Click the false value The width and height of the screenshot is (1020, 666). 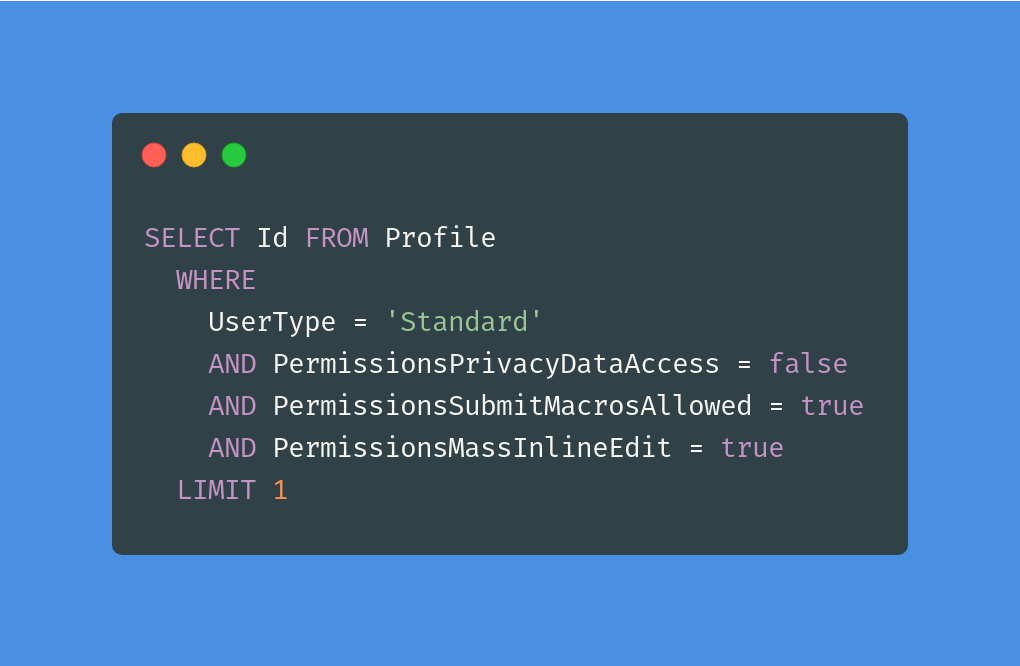(x=808, y=364)
